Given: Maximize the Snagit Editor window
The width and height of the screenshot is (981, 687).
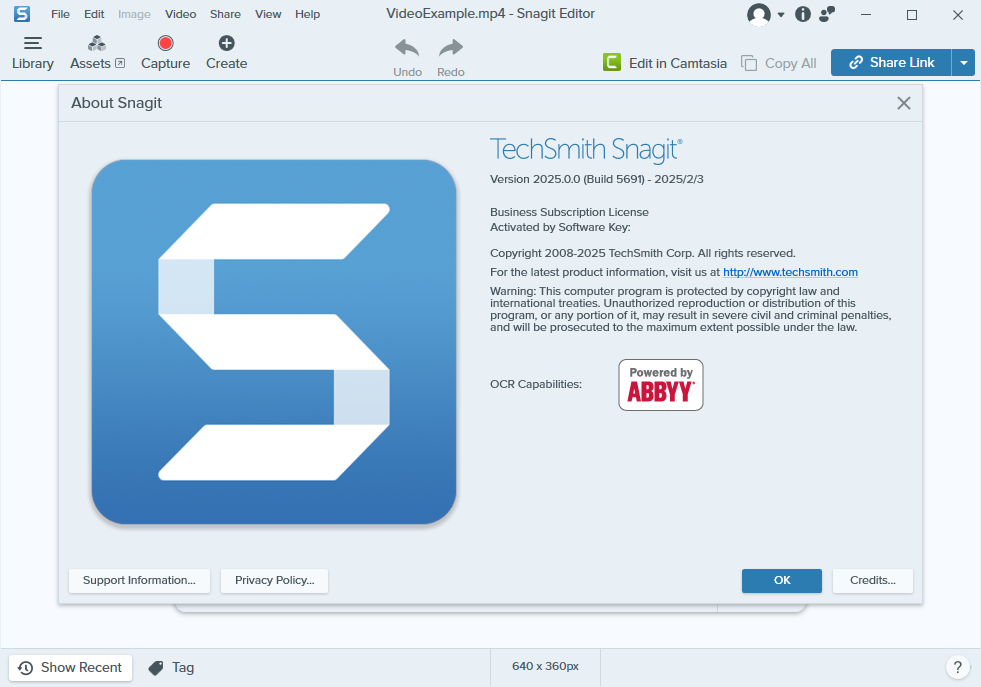Looking at the screenshot, I should point(912,14).
